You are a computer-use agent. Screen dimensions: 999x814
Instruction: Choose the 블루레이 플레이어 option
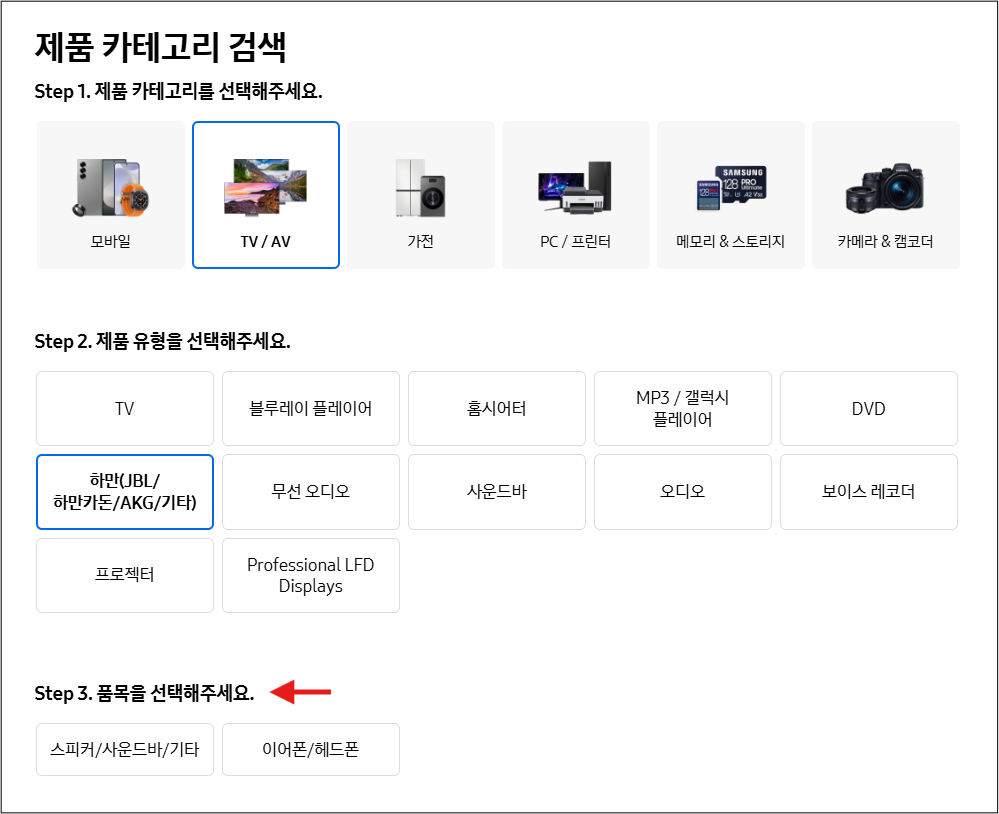point(310,408)
